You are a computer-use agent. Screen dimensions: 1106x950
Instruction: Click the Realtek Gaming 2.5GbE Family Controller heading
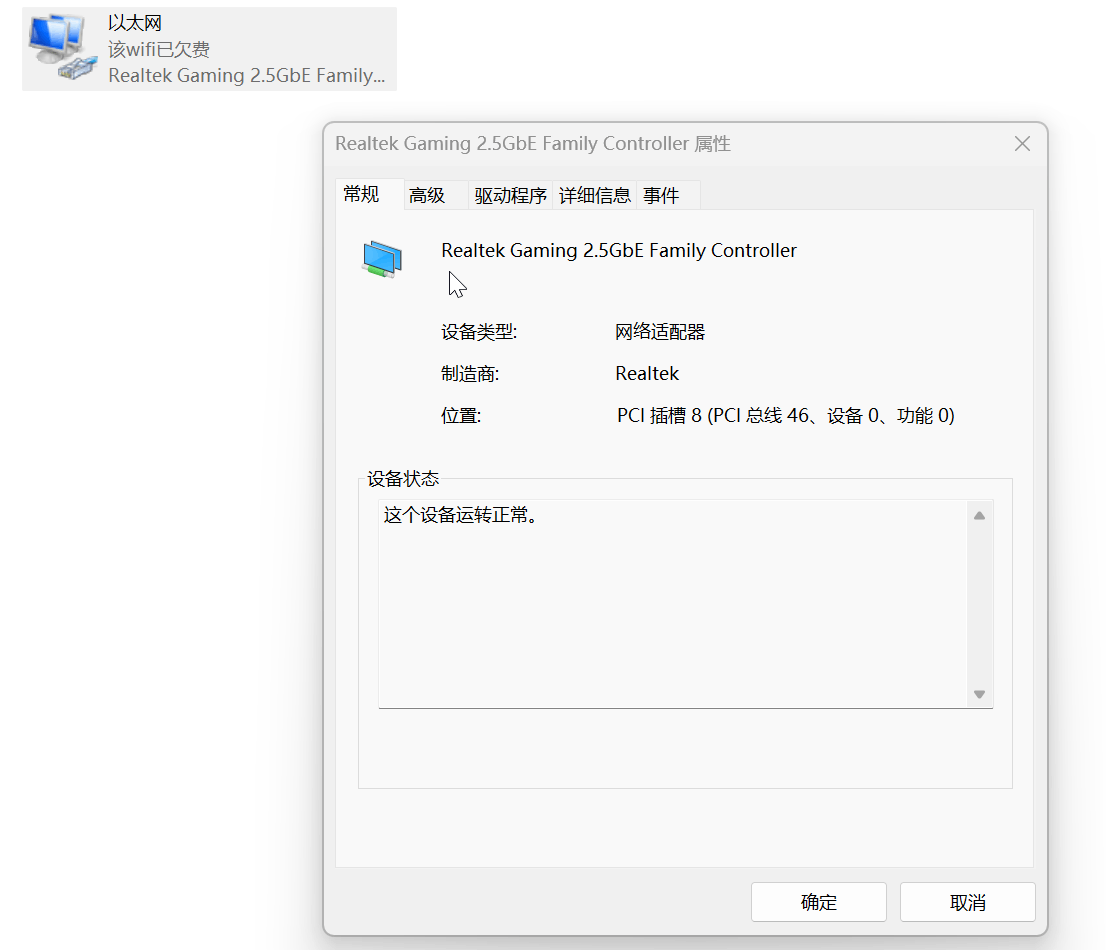[x=619, y=250]
